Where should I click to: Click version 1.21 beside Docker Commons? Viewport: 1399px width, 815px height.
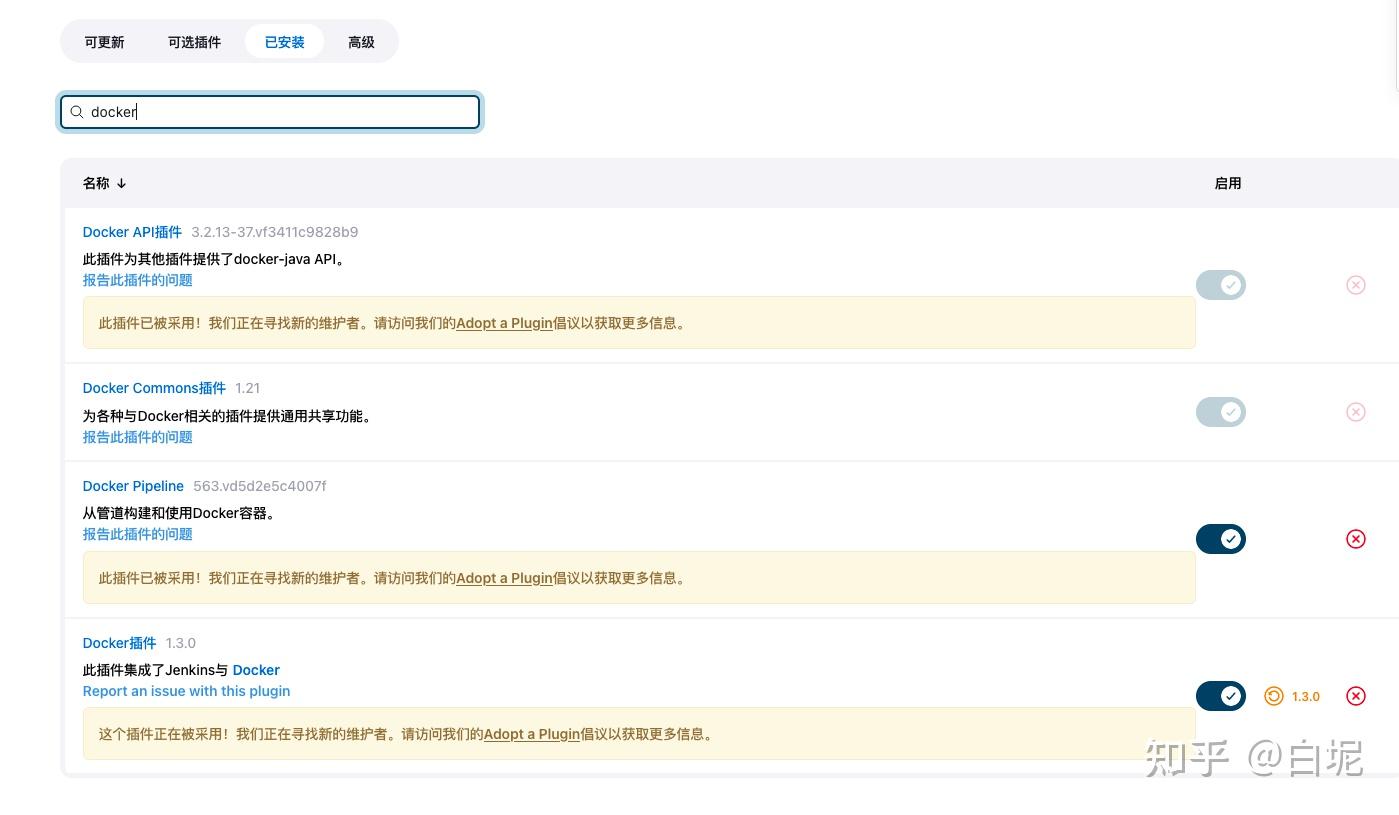click(247, 388)
